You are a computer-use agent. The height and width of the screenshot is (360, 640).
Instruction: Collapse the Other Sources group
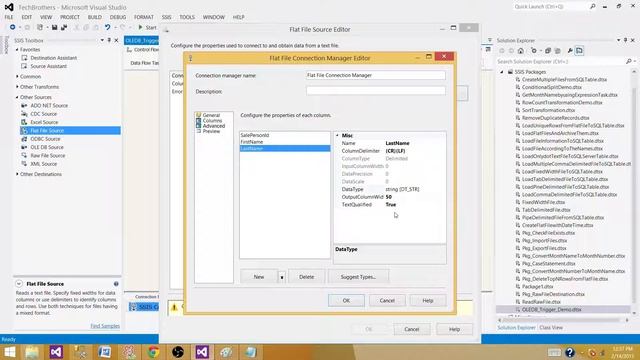click(17, 97)
